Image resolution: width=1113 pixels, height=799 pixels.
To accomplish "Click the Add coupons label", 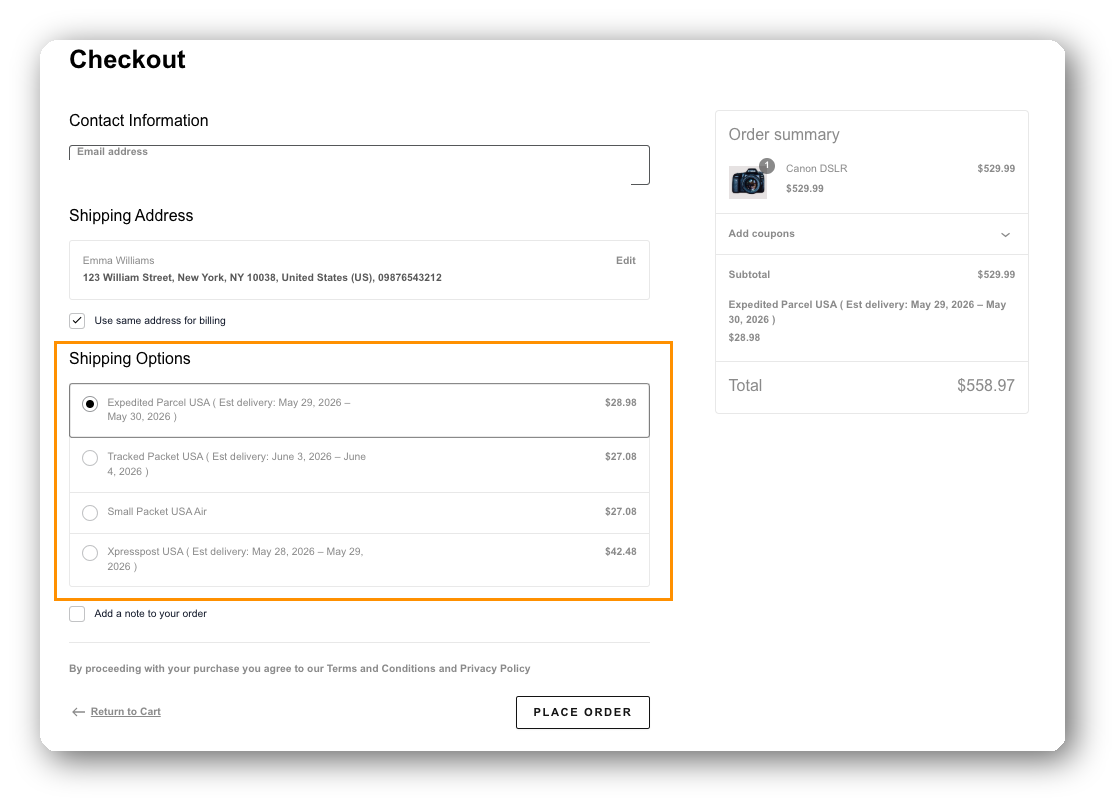I will click(x=761, y=233).
